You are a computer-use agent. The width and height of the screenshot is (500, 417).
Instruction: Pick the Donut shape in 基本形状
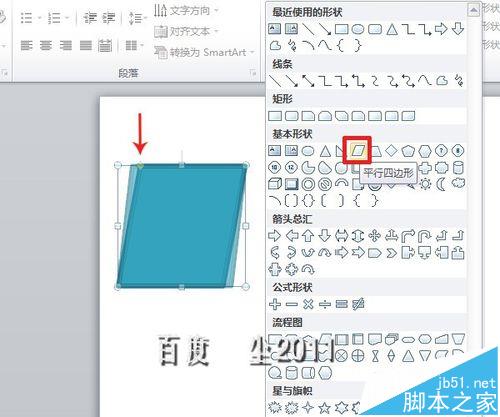tap(308, 184)
